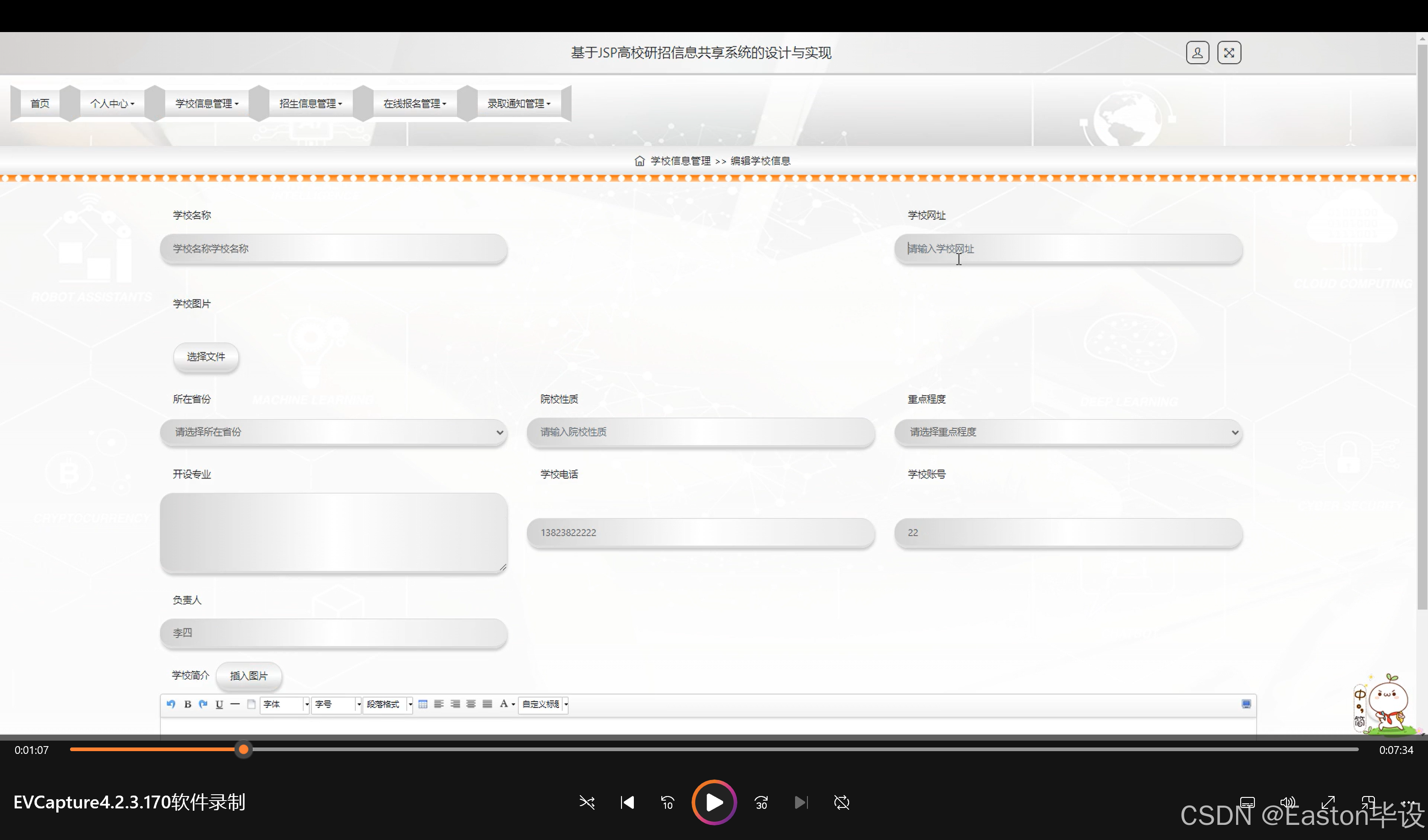Go to previous track in player

click(x=627, y=802)
